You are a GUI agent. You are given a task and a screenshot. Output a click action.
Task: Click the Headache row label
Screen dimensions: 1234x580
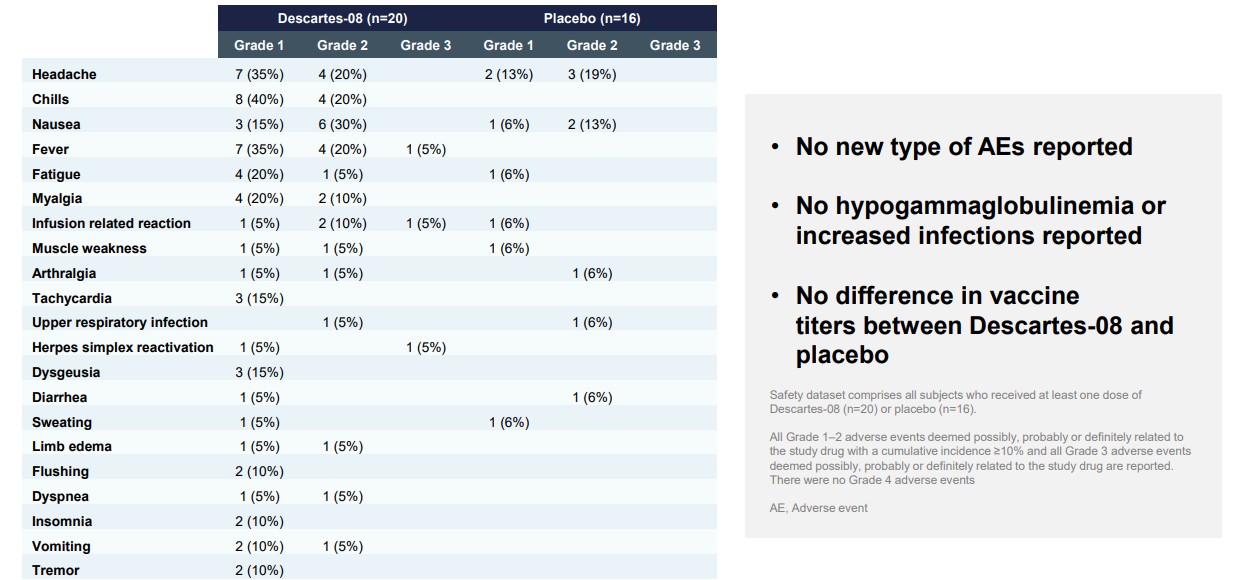tap(64, 74)
